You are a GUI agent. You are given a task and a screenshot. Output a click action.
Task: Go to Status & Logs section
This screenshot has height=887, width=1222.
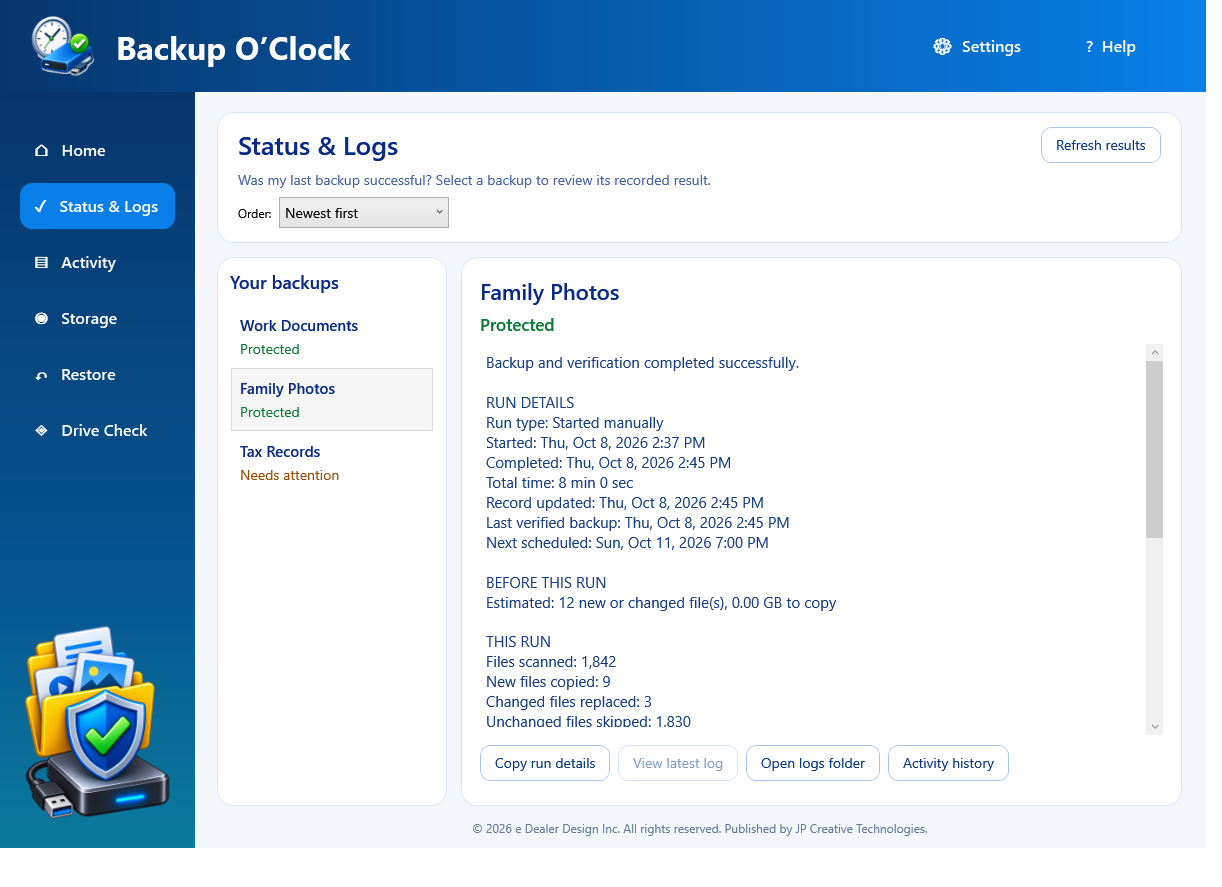(97, 206)
